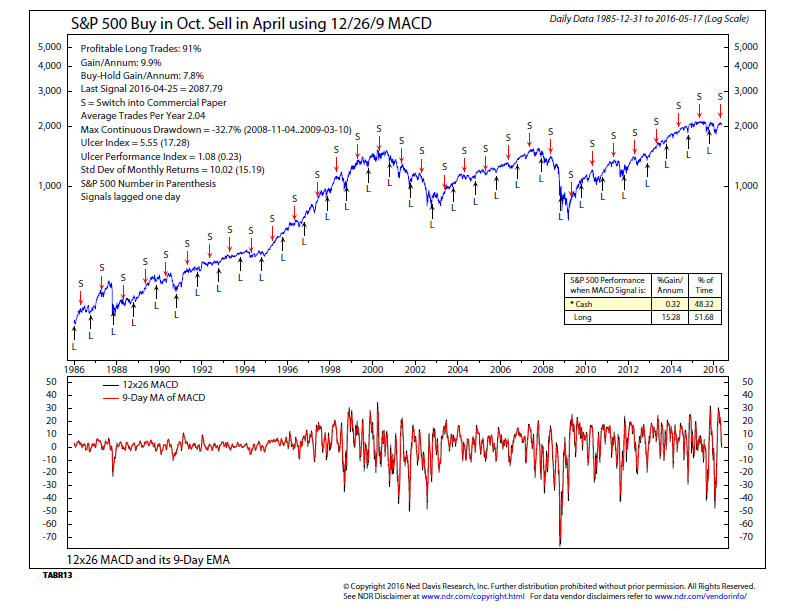Click the Long gain value 15.28
Viewport: 789px width, 611px height.
tap(671, 318)
